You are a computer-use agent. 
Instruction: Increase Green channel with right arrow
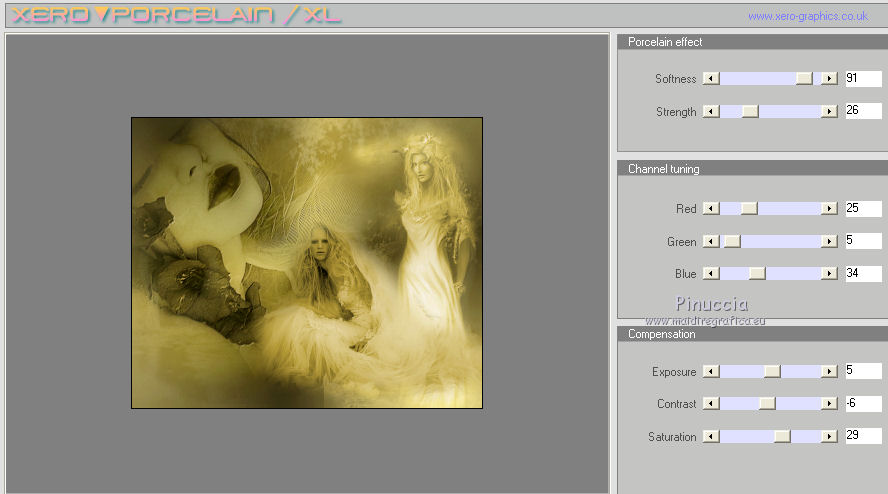click(829, 241)
